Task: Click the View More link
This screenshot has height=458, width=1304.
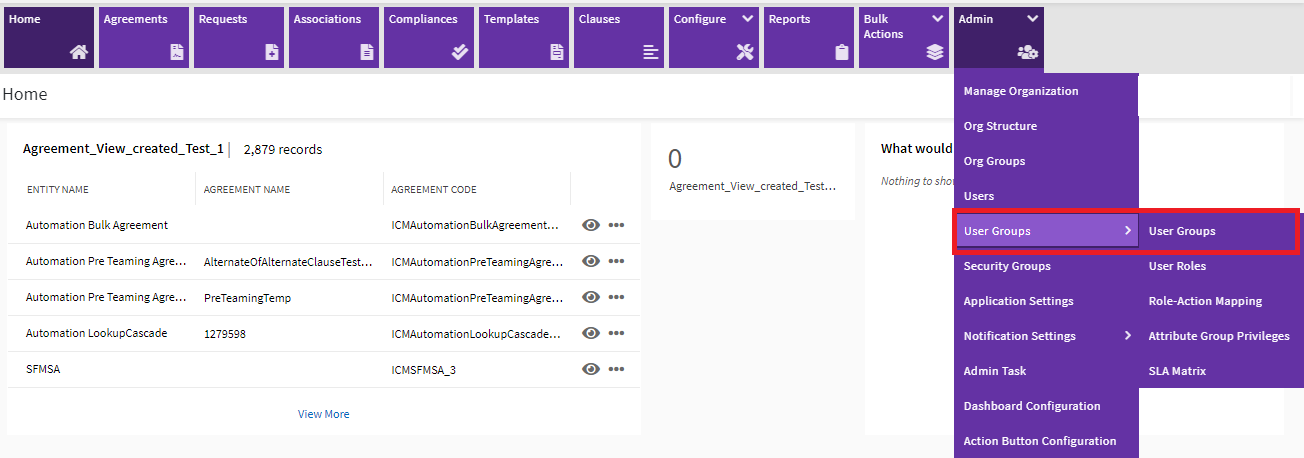Action: 324,414
